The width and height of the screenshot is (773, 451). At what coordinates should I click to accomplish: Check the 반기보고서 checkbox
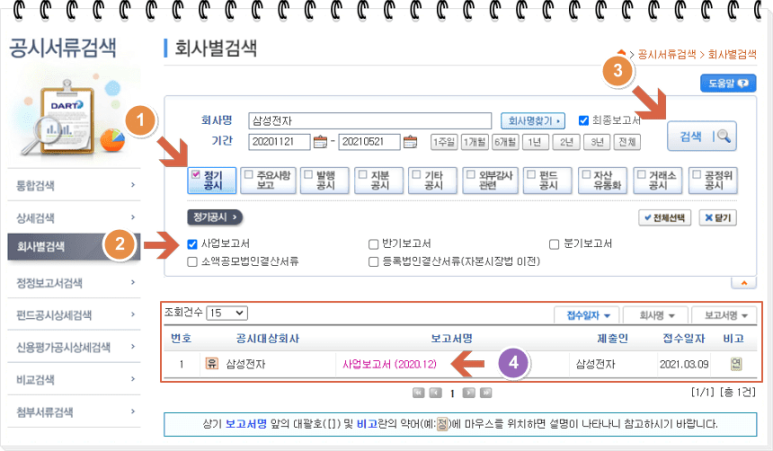[374, 244]
